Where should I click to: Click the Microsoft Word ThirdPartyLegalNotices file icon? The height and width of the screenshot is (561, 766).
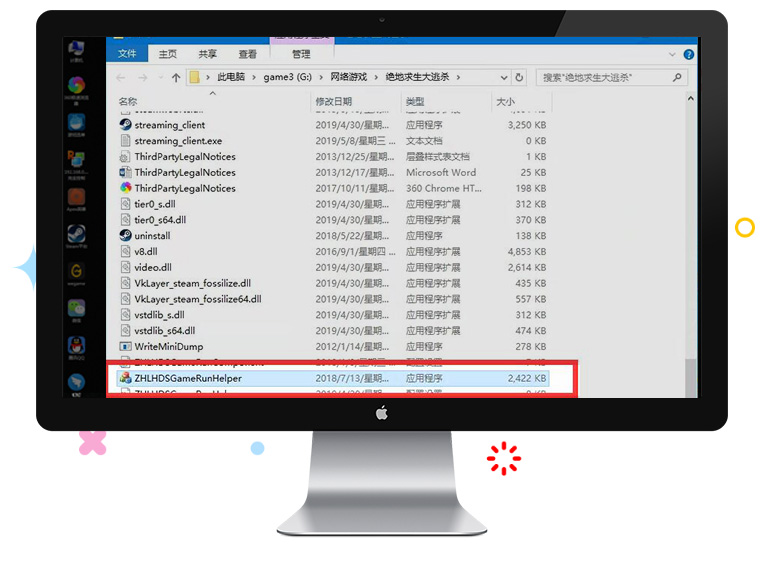[126, 172]
